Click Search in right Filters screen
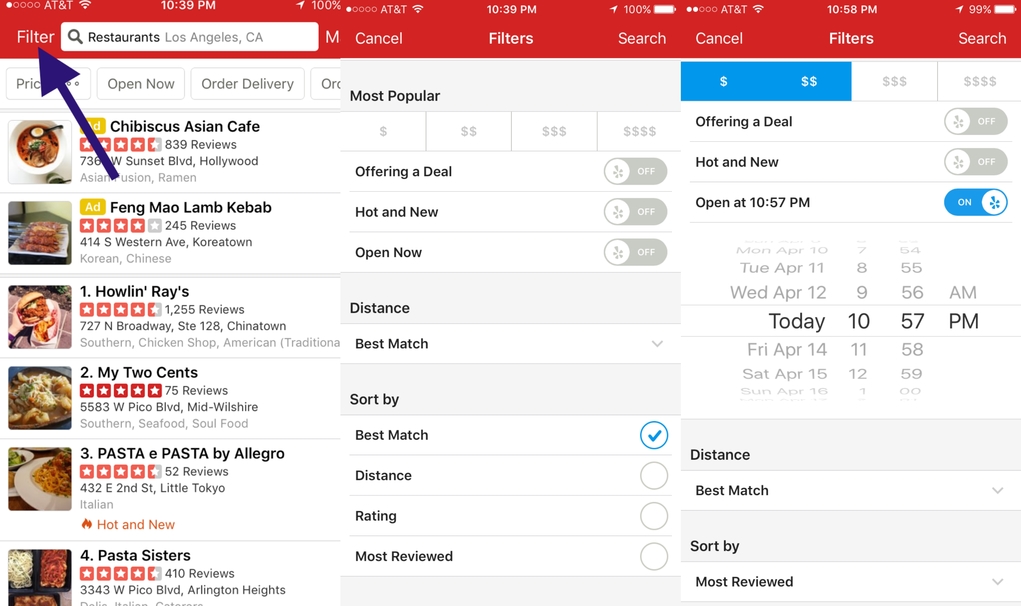1021x606 pixels. click(982, 38)
